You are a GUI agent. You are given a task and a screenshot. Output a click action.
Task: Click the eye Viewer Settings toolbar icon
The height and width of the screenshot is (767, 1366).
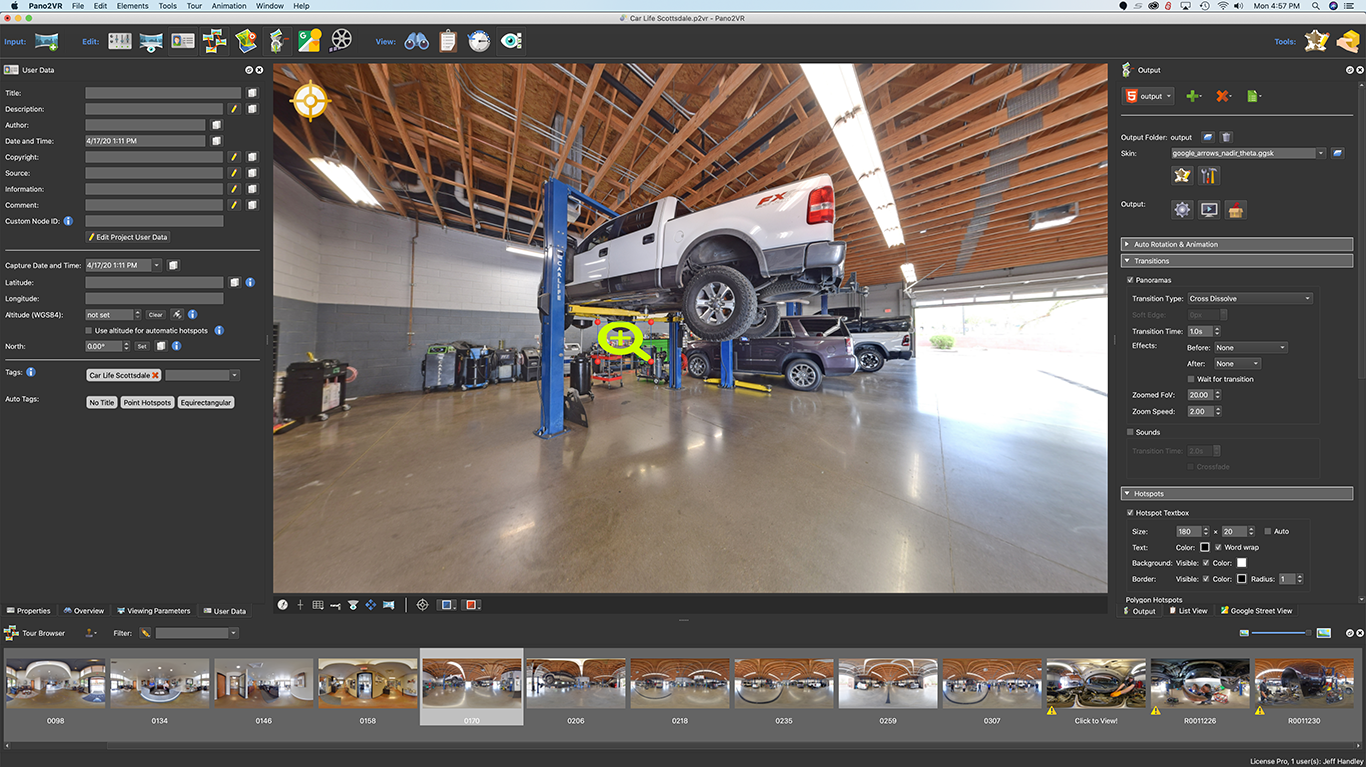(511, 41)
